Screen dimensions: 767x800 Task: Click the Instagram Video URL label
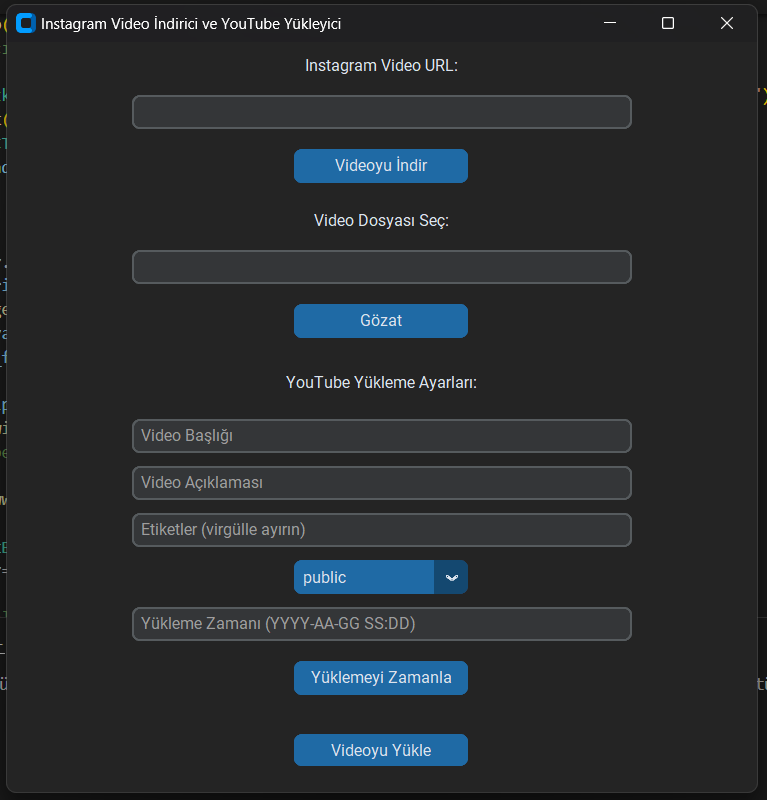[x=381, y=65]
